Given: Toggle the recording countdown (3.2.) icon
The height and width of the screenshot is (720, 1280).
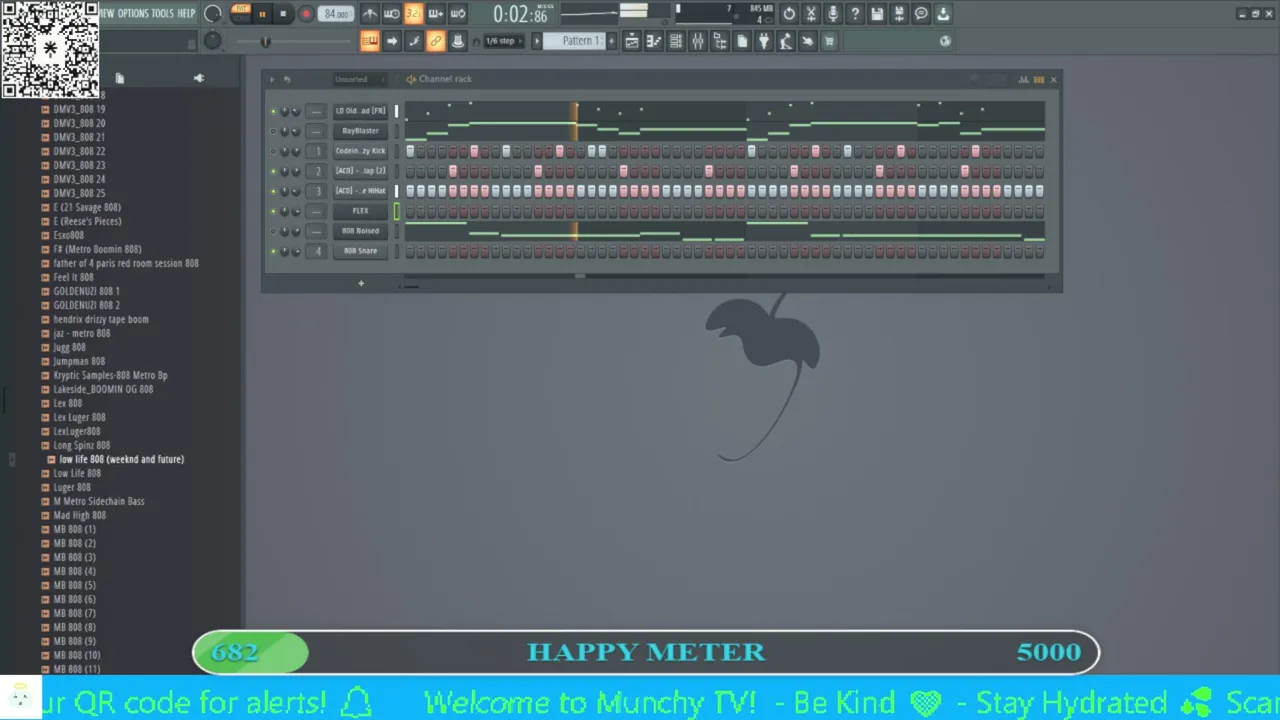Looking at the screenshot, I should coord(414,14).
